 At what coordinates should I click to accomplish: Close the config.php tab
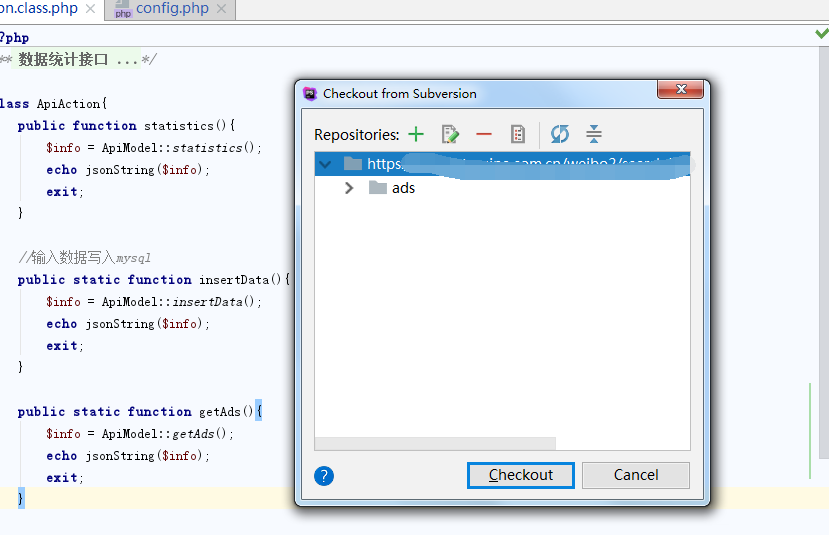[222, 9]
